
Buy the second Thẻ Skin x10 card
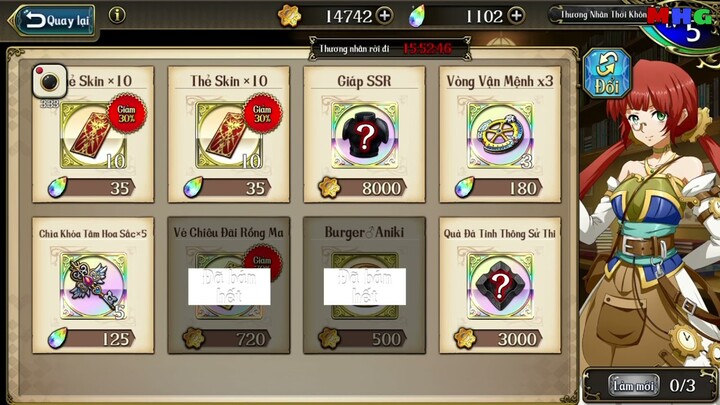click(229, 135)
